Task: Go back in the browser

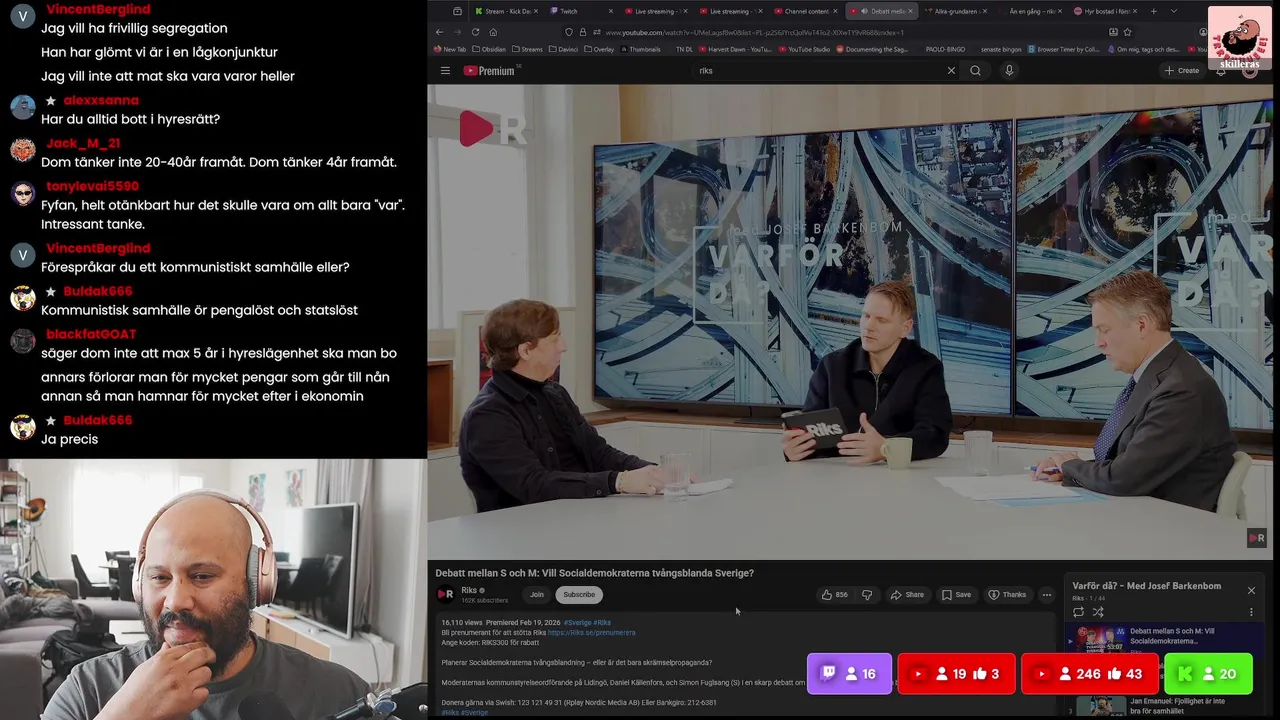Action: coord(439,32)
